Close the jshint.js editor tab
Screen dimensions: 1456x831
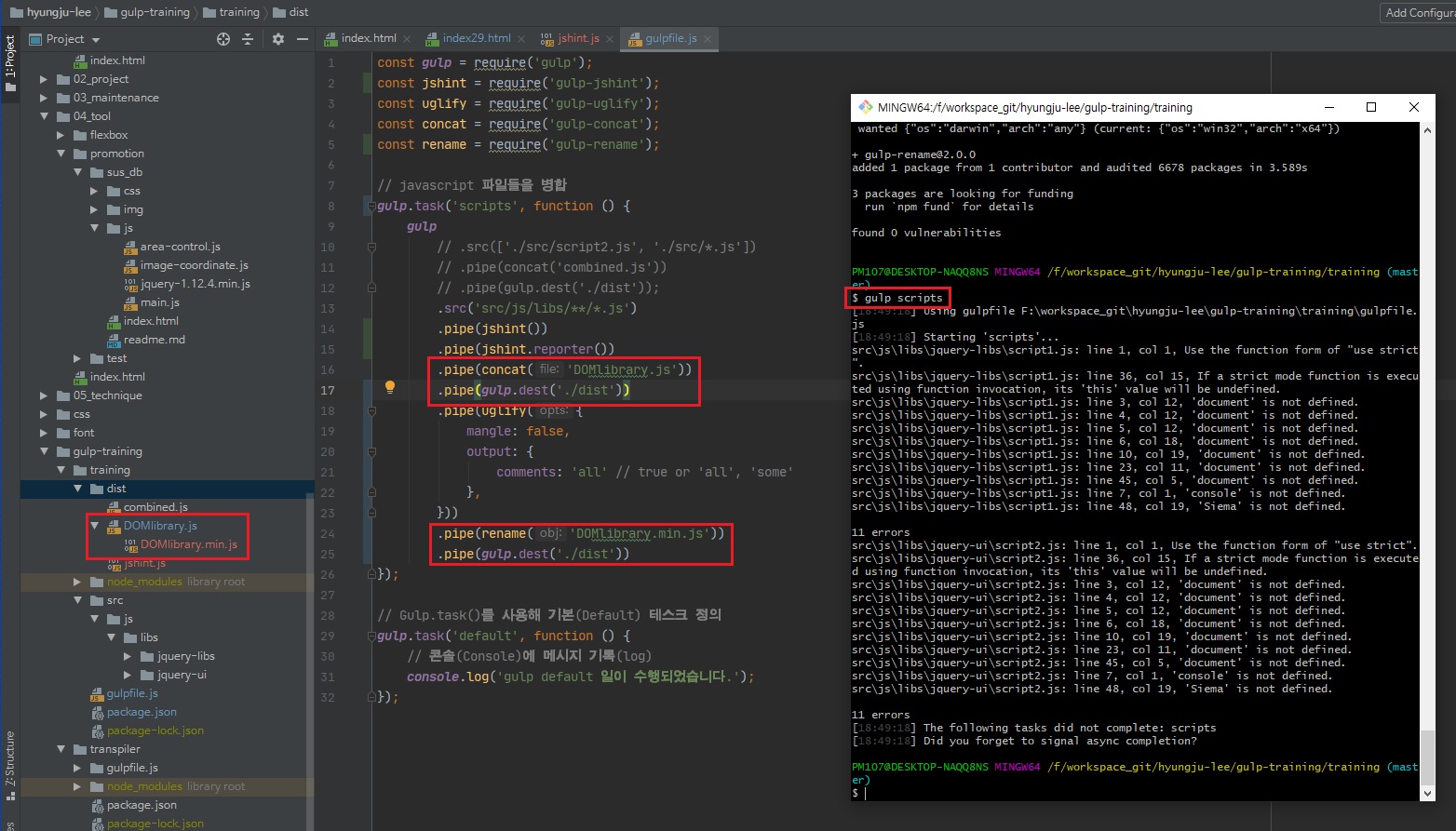610,38
